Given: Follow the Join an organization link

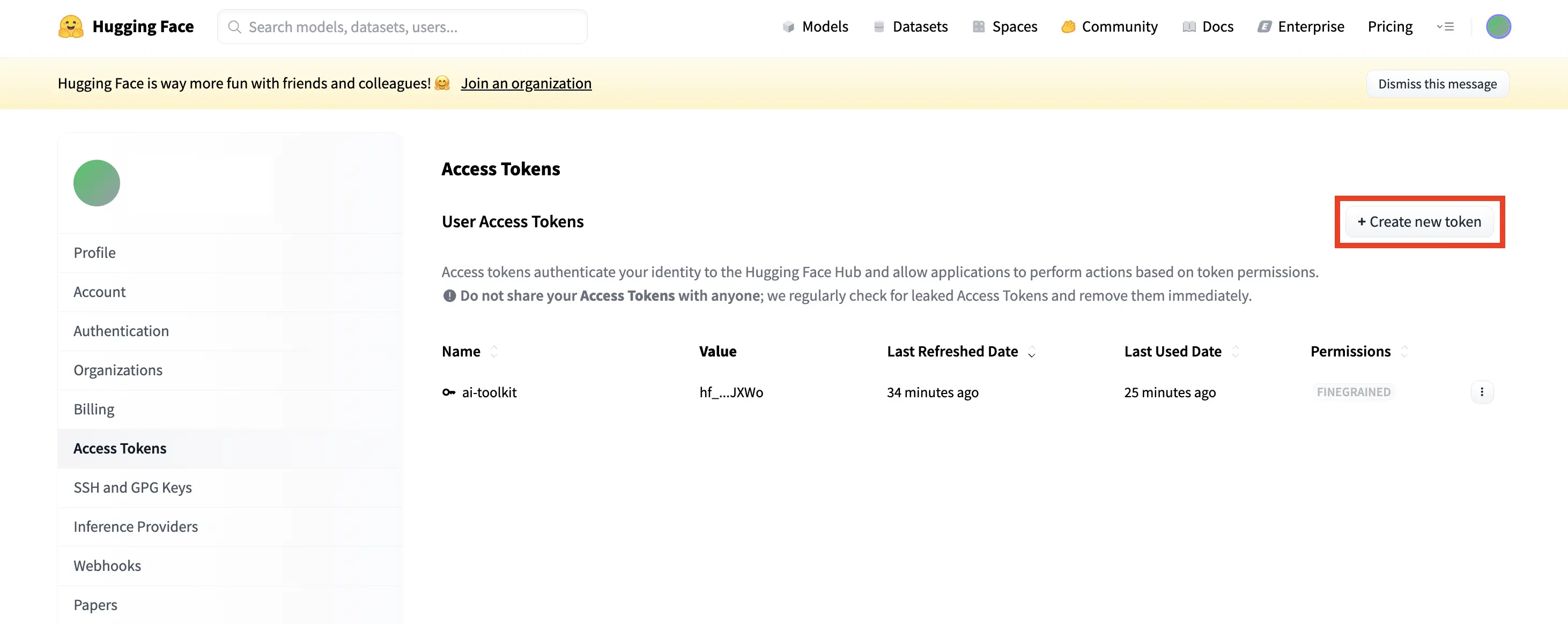Looking at the screenshot, I should 526,84.
